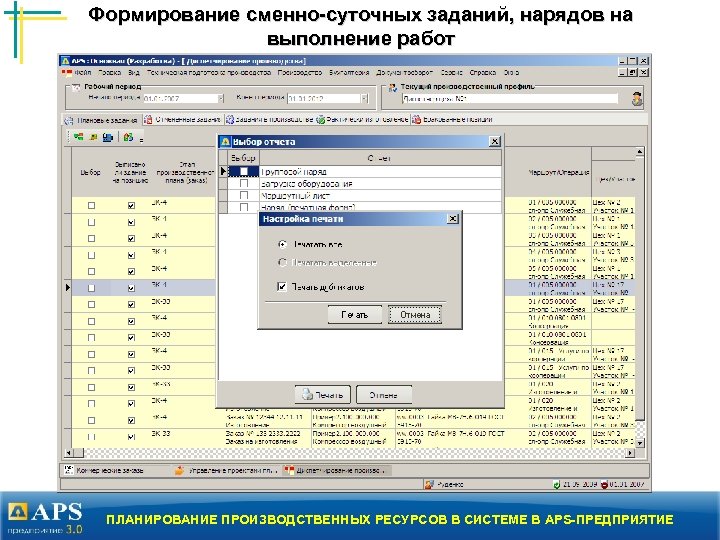Click the APS icon left of the Файл menu
This screenshot has height=540, width=720.
point(67,73)
